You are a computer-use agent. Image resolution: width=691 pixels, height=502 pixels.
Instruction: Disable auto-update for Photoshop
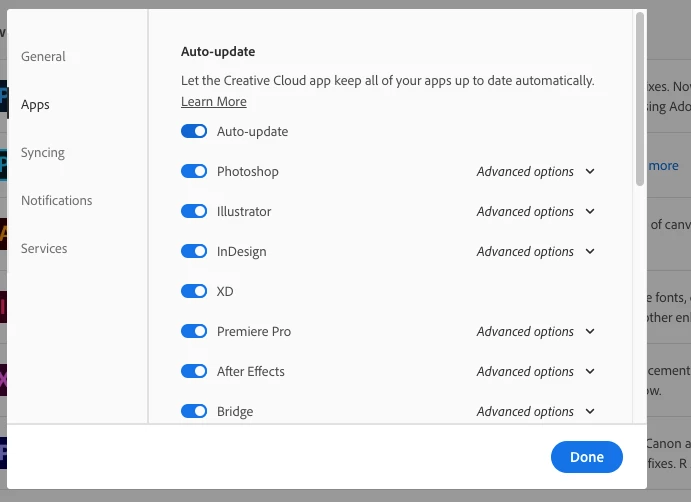[194, 171]
